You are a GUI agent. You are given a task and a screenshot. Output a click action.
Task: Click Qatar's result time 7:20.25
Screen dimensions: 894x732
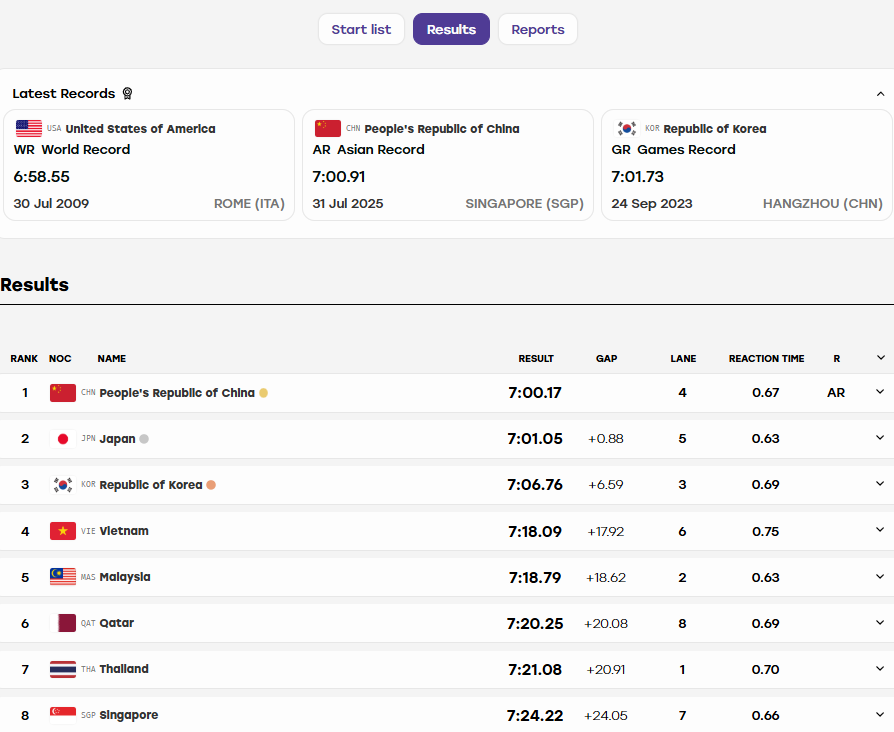[535, 624]
